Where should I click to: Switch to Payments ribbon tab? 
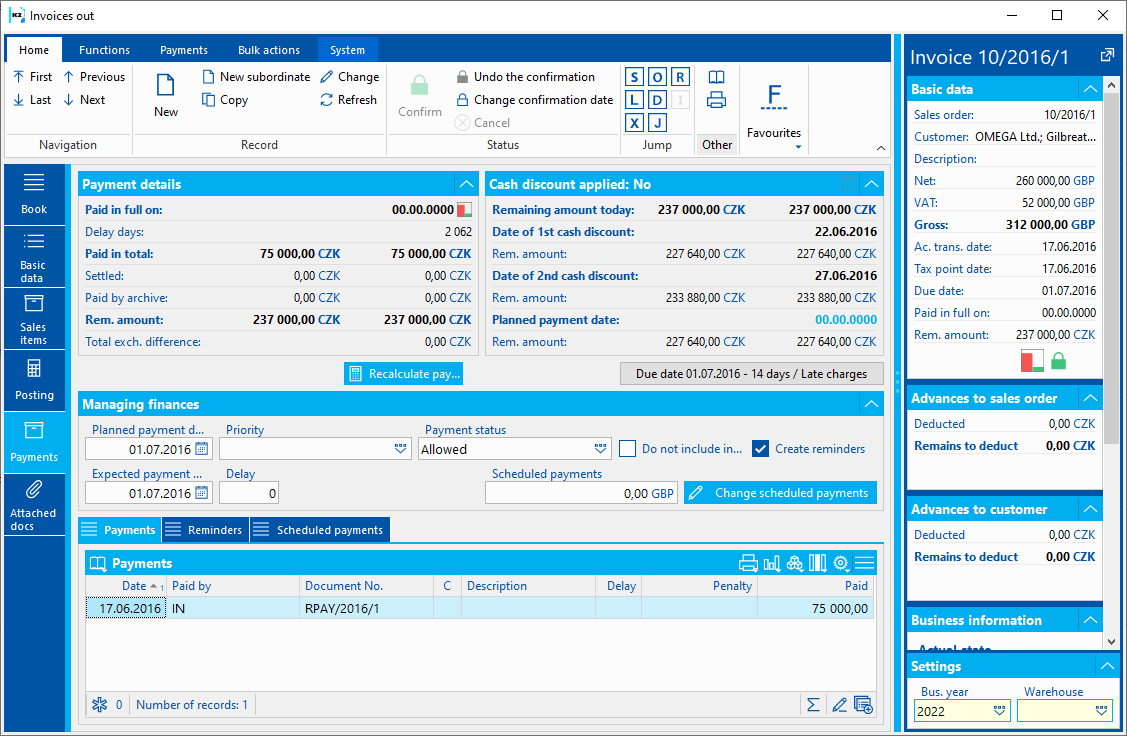[184, 50]
